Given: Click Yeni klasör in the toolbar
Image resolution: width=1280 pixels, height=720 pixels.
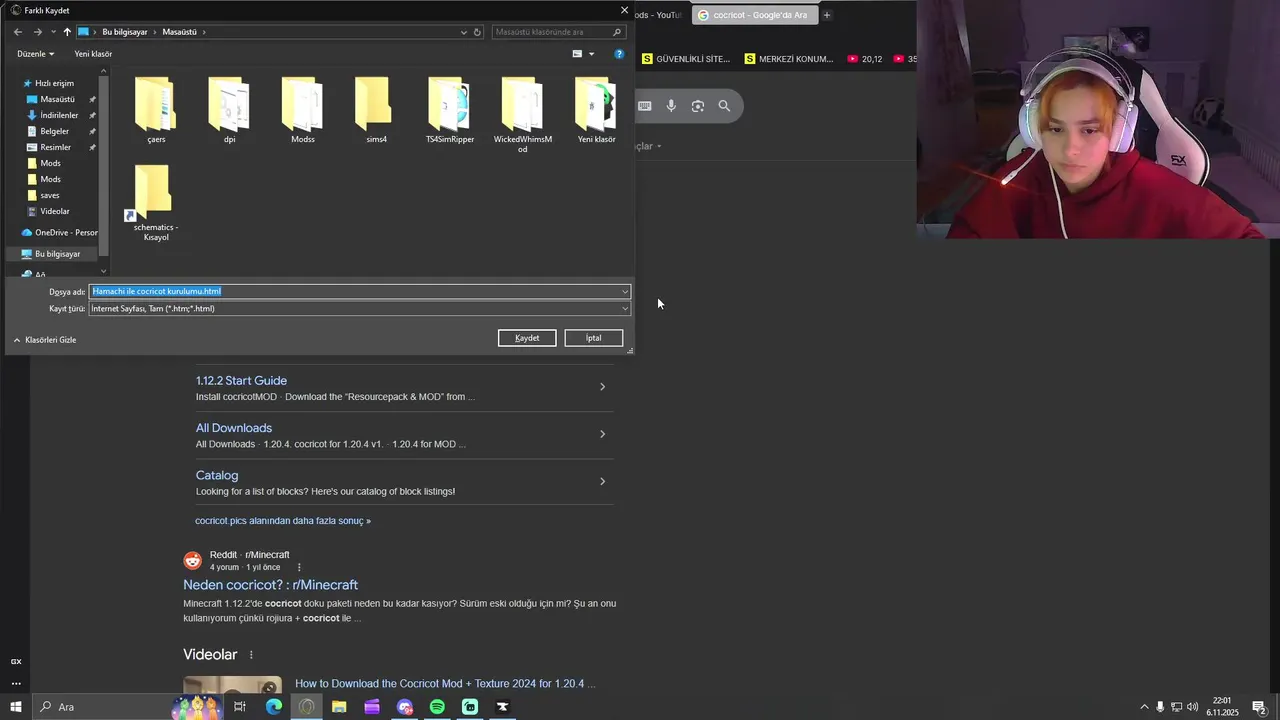Looking at the screenshot, I should 93,54.
